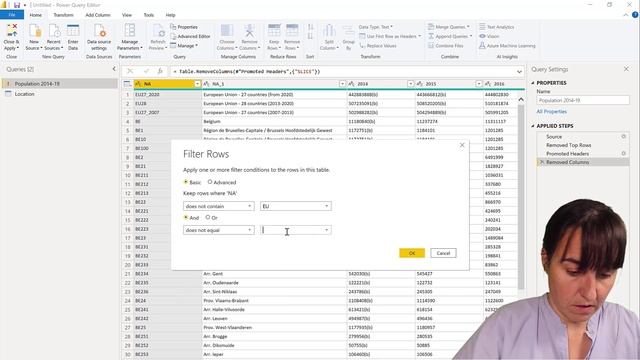Open Recent Sources
Screen dimensions: 640x360
[53, 37]
